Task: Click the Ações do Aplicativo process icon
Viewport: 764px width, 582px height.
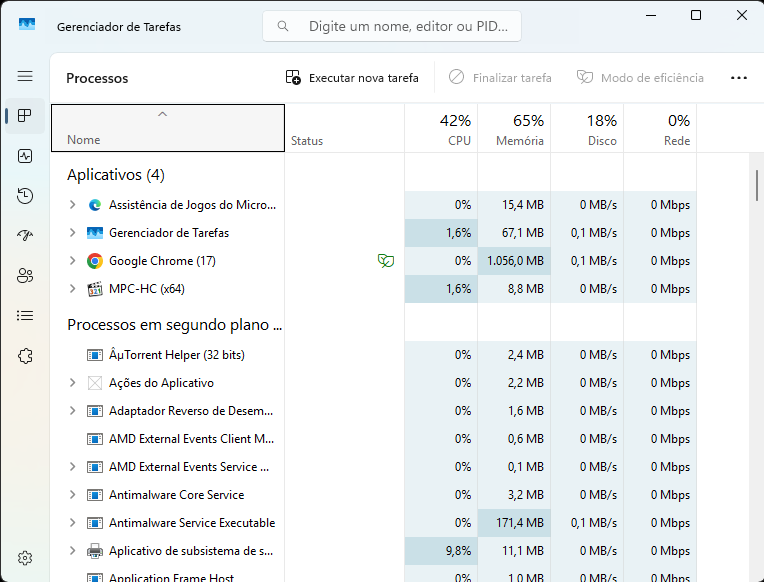Action: 95,383
